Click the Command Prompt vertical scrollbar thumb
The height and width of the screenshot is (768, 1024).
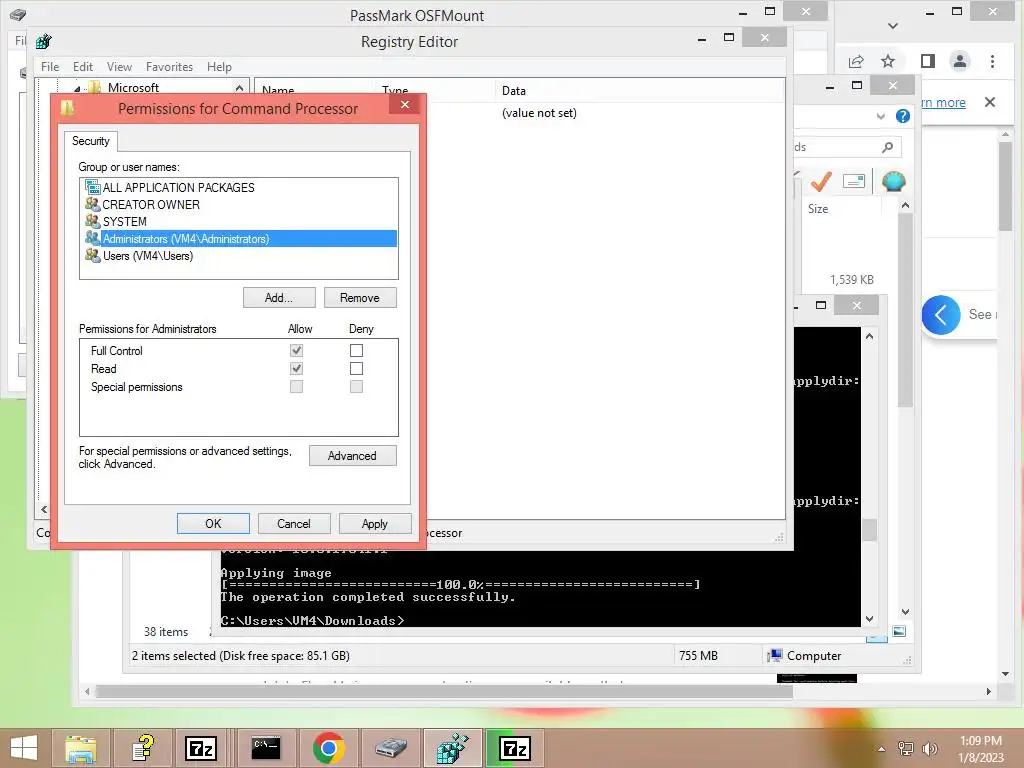pyautogui.click(x=869, y=530)
